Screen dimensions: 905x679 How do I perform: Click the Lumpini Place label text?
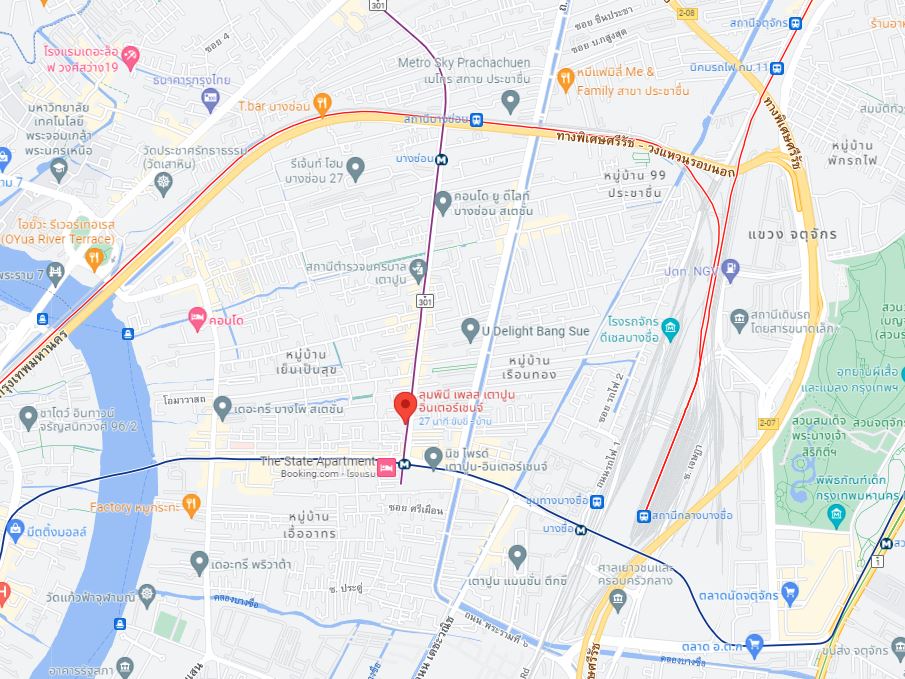coord(466,401)
